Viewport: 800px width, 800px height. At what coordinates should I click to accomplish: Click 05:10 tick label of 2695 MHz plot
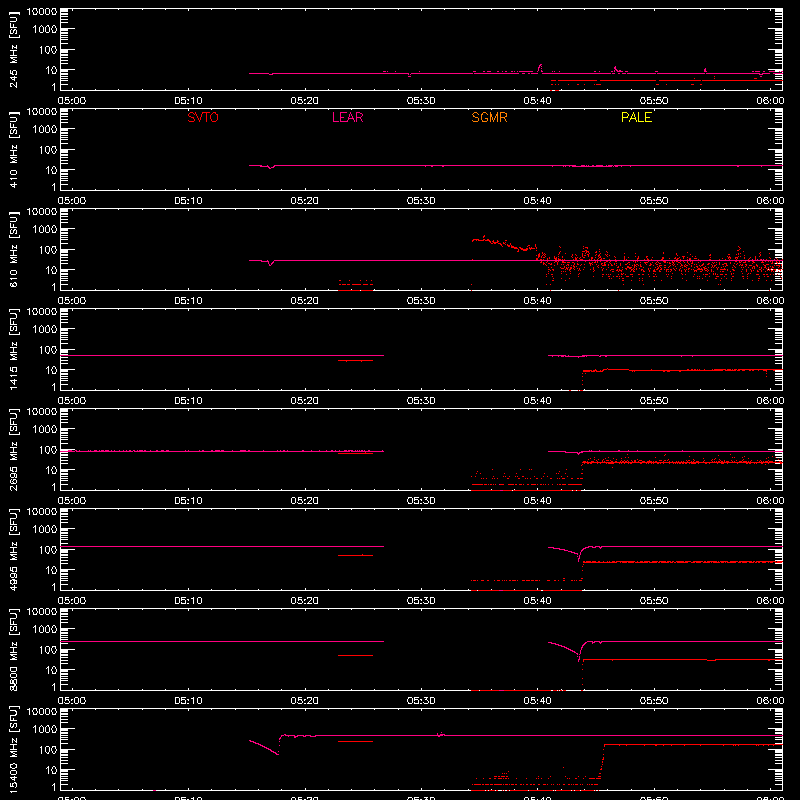(188, 501)
